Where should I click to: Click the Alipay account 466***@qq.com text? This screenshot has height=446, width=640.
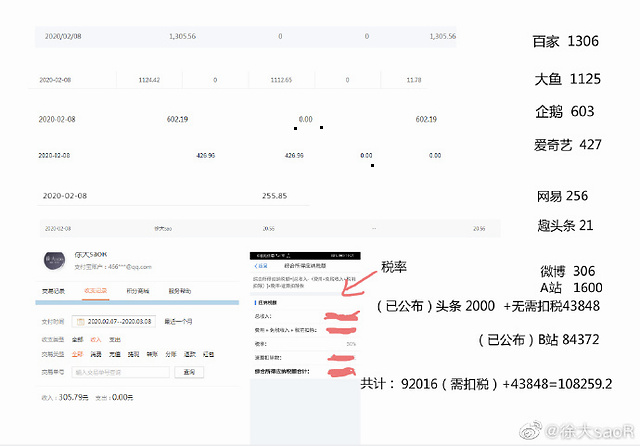coord(113,267)
